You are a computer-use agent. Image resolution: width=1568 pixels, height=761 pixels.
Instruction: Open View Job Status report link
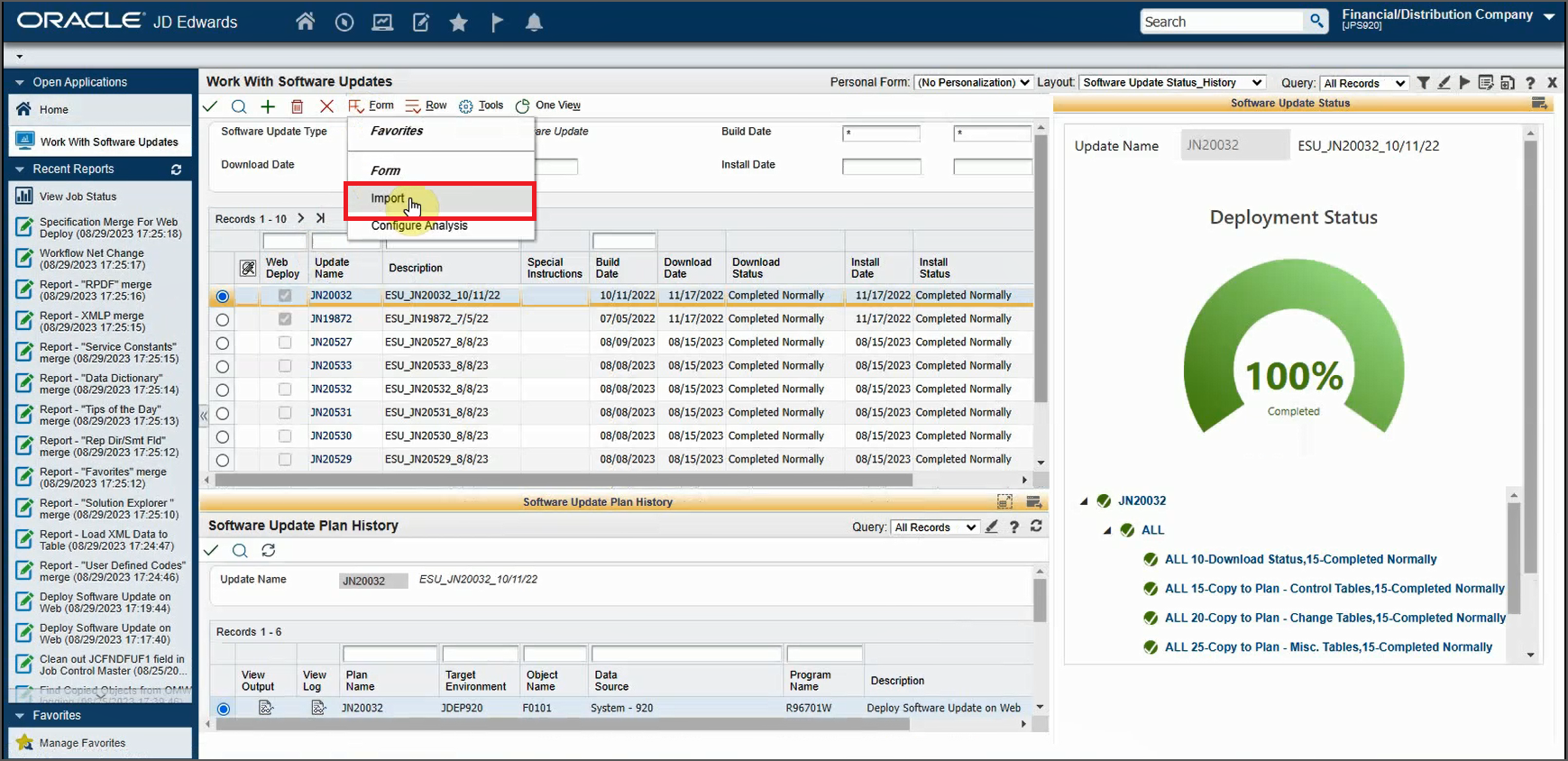pyautogui.click(x=78, y=197)
